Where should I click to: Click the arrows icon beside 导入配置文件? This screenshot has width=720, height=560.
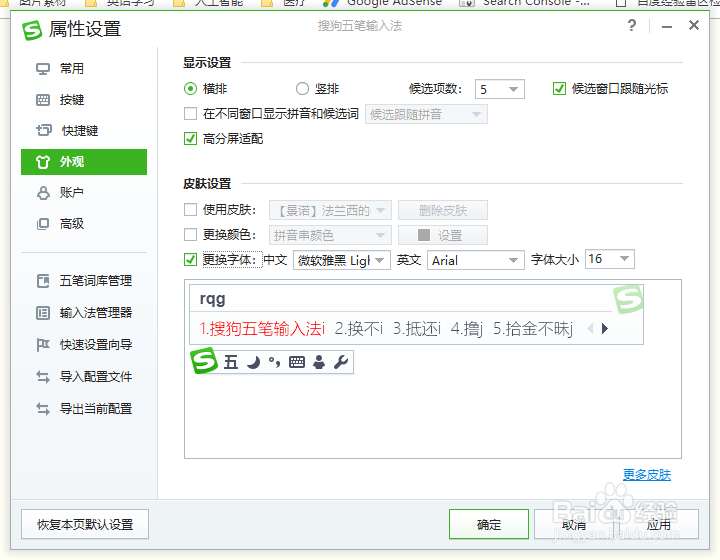43,377
